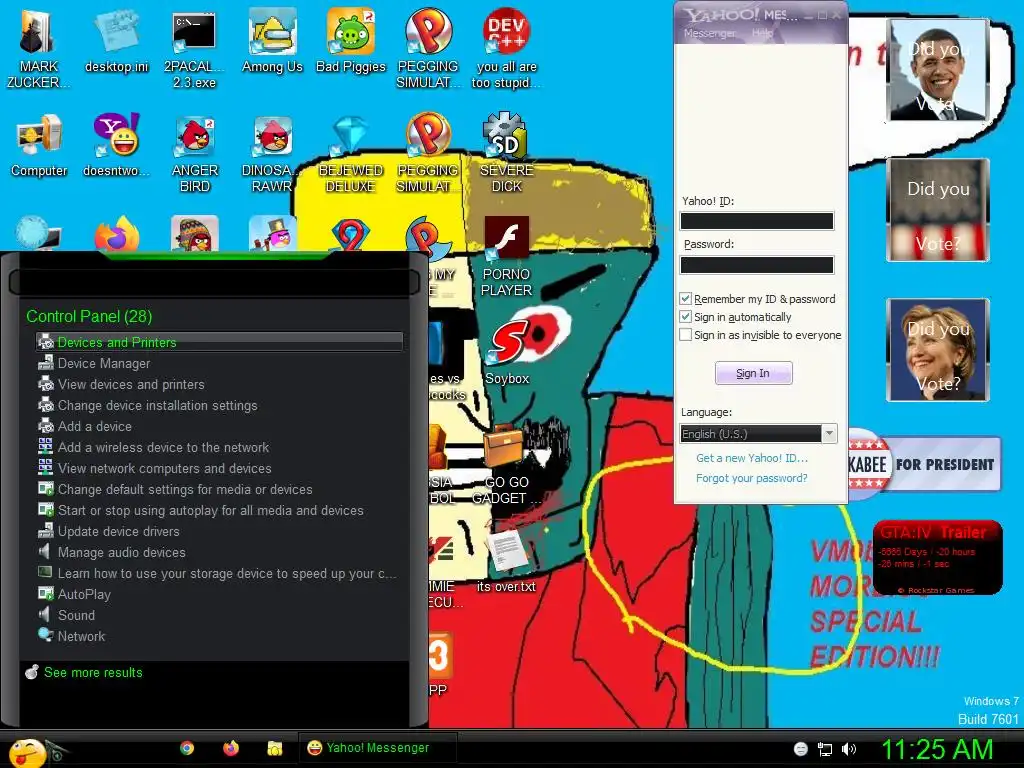
Task: Open the file explorer taskbar icon
Action: (x=274, y=748)
